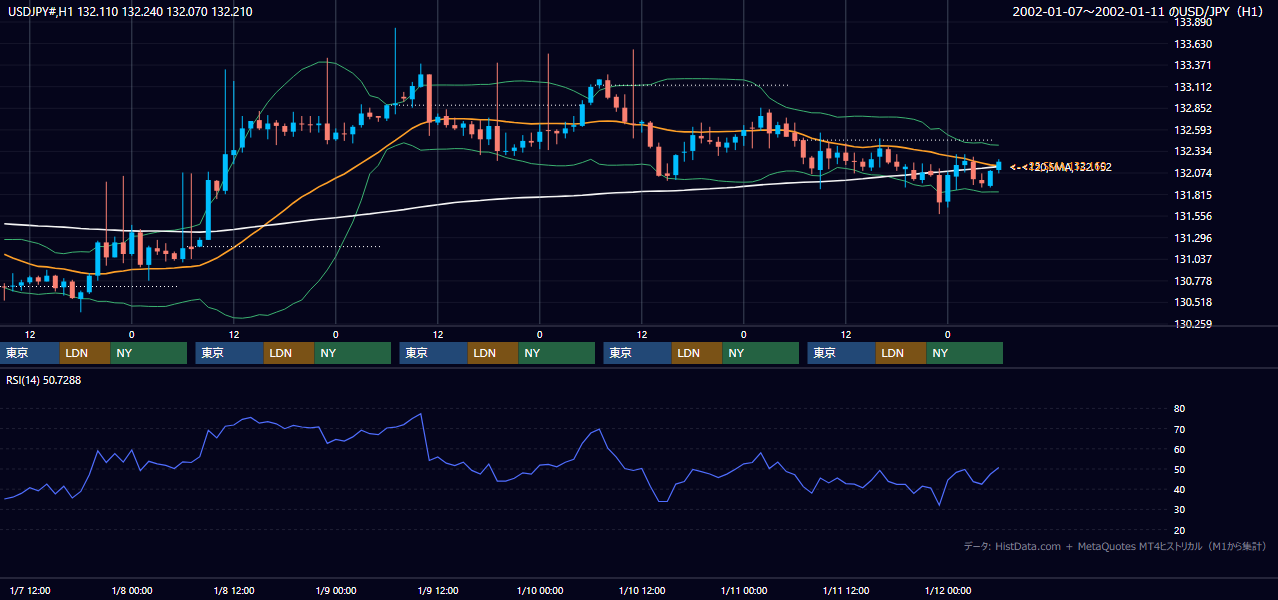The width and height of the screenshot is (1278, 600).
Task: Click the 130.259 price axis label
Action: [1193, 324]
